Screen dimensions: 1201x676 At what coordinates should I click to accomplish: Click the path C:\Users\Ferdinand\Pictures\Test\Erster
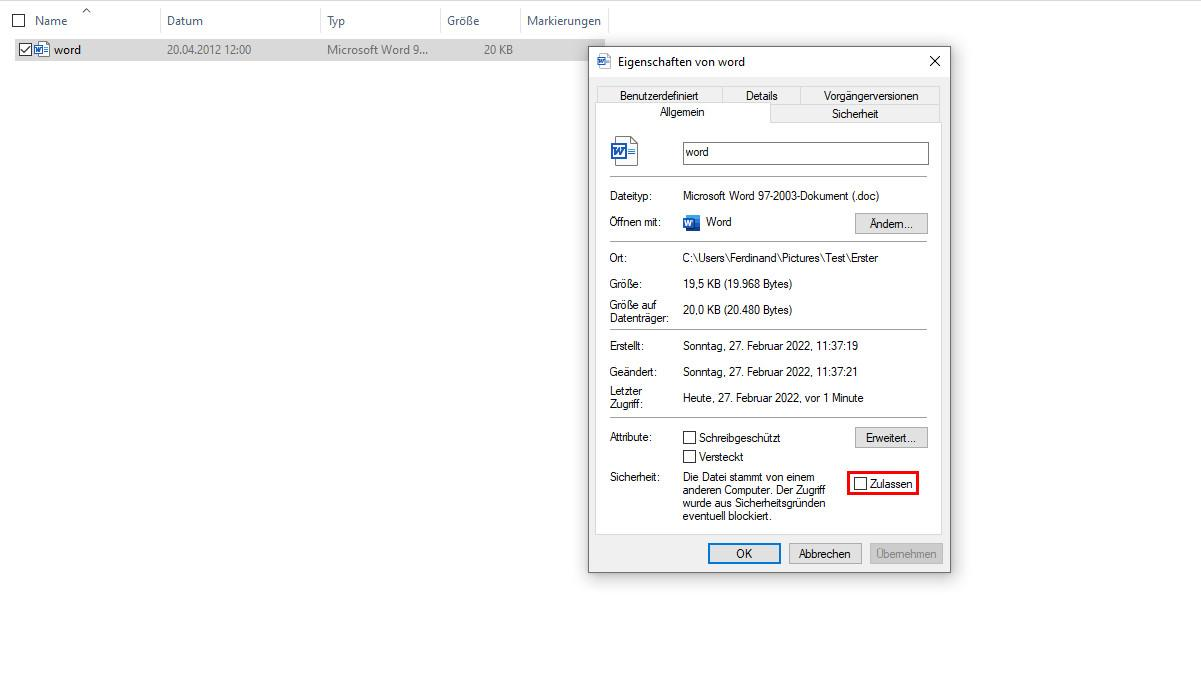point(780,258)
